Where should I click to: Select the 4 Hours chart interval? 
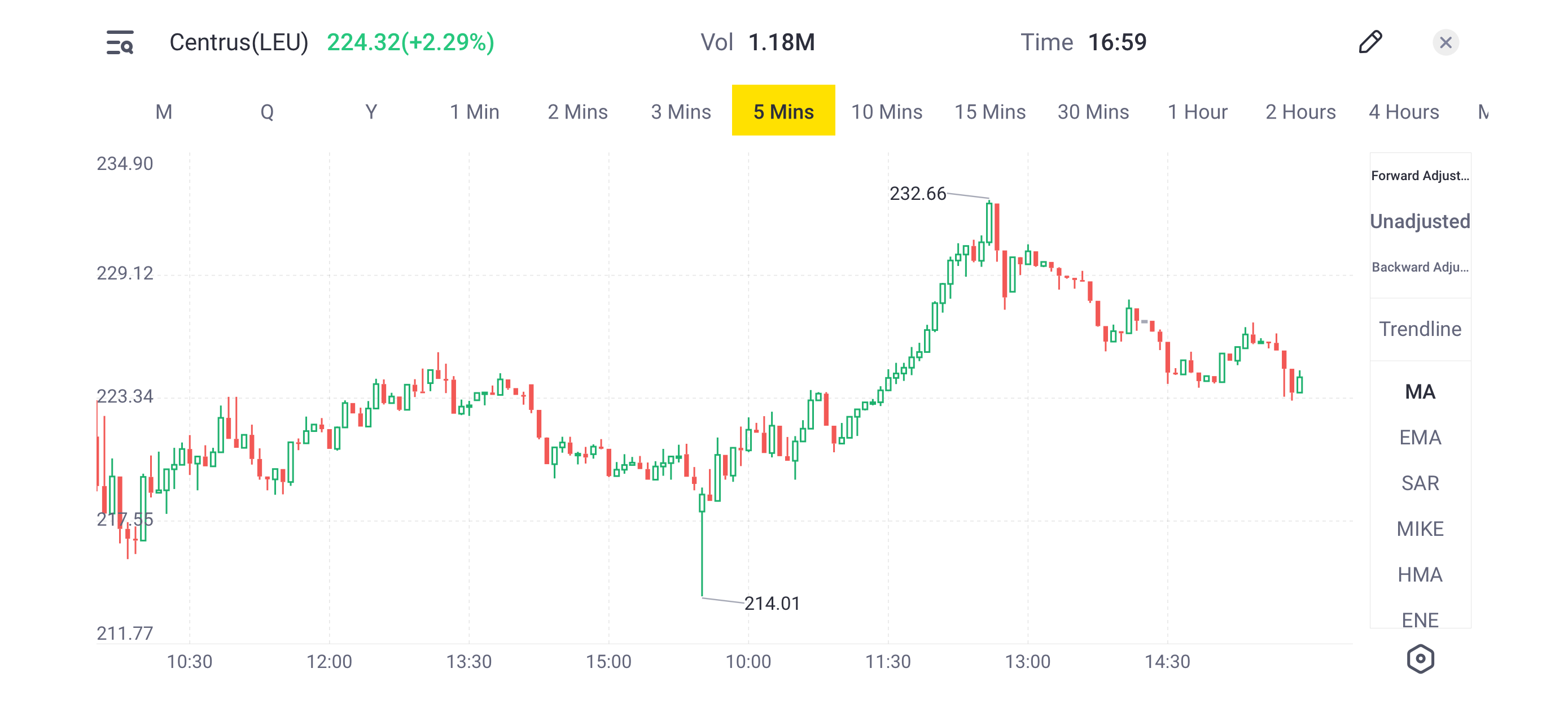[x=1404, y=111]
